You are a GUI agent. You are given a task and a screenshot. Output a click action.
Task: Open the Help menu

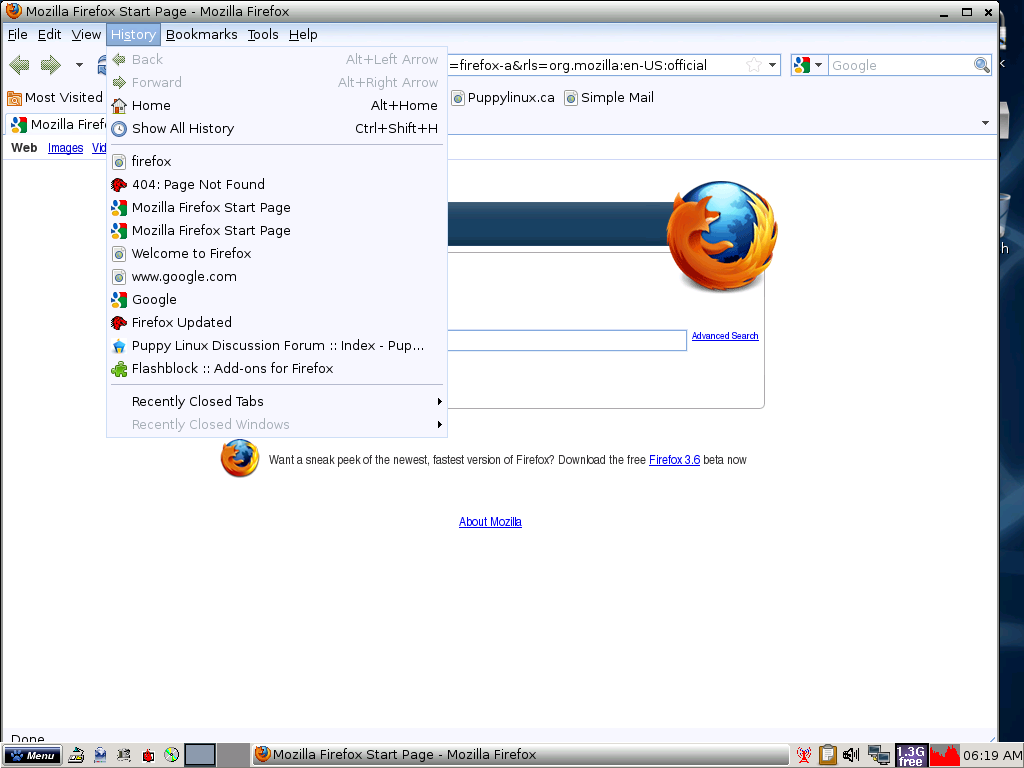click(x=303, y=34)
